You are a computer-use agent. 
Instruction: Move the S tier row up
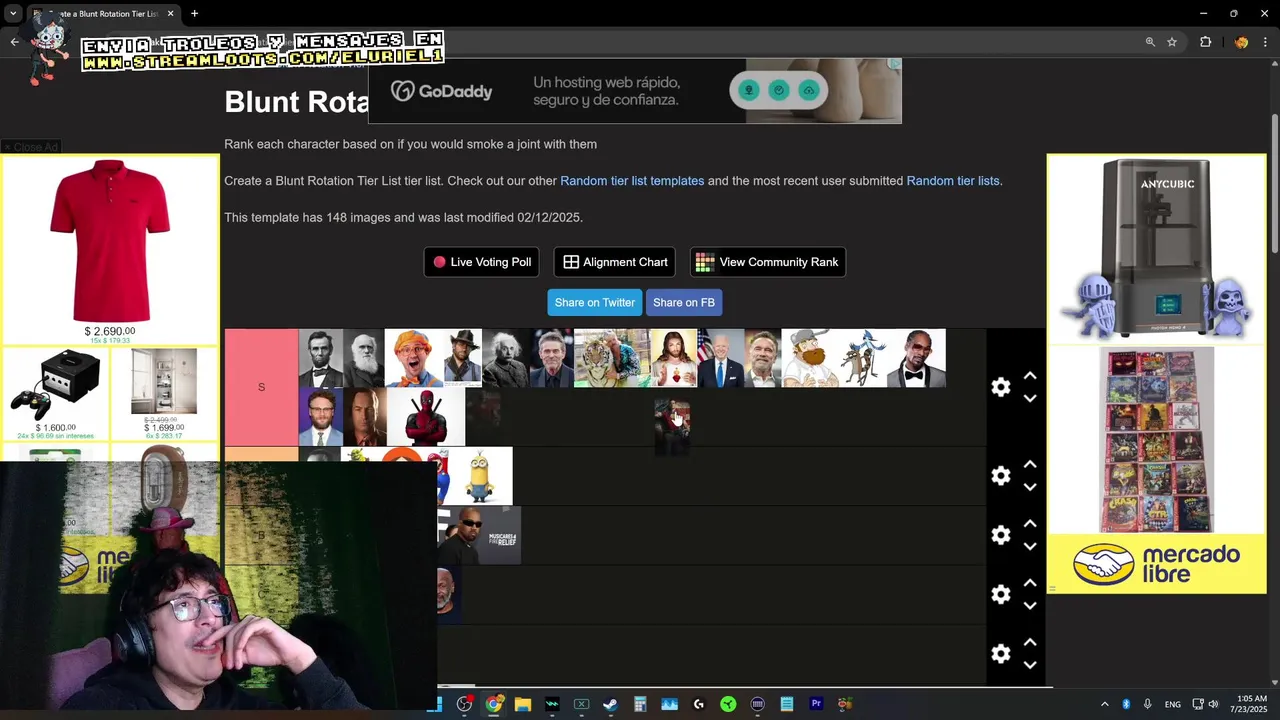click(1030, 376)
